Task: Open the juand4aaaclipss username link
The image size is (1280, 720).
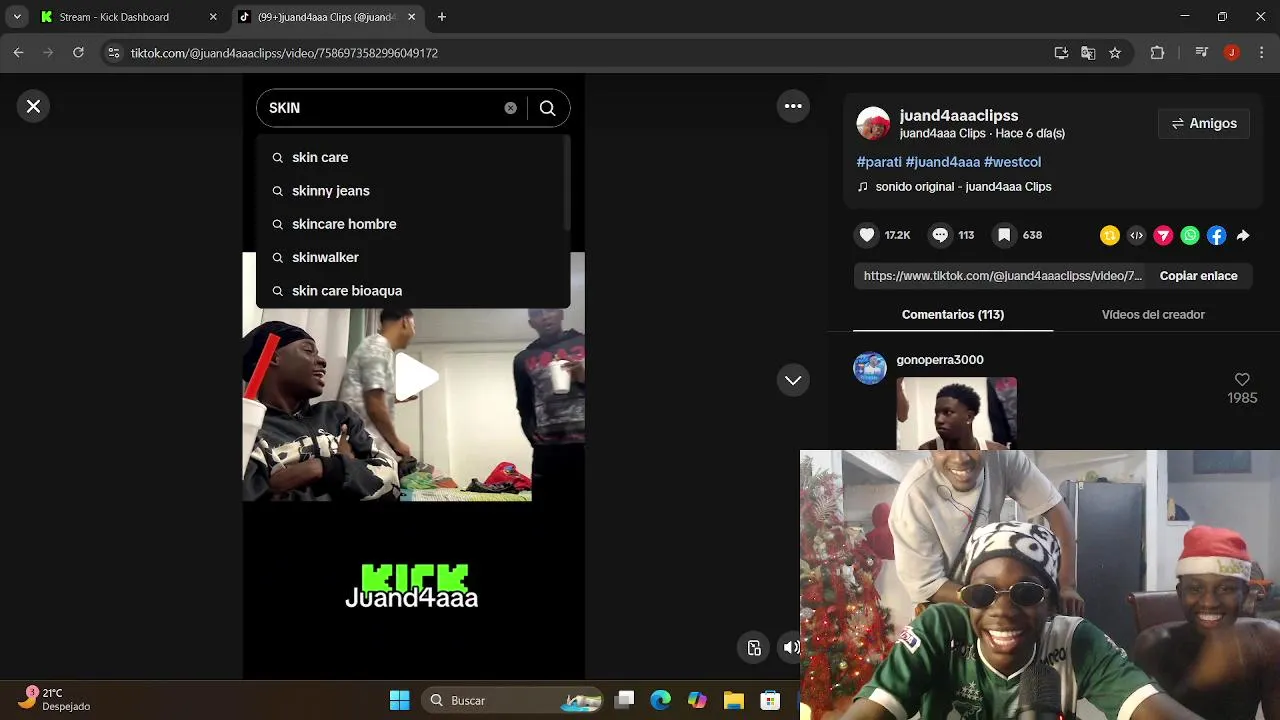Action: pos(959,115)
